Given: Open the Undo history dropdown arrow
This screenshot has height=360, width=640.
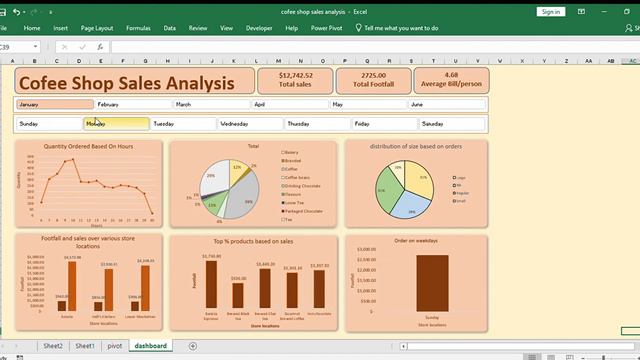Looking at the screenshot, I should click(x=24, y=12).
